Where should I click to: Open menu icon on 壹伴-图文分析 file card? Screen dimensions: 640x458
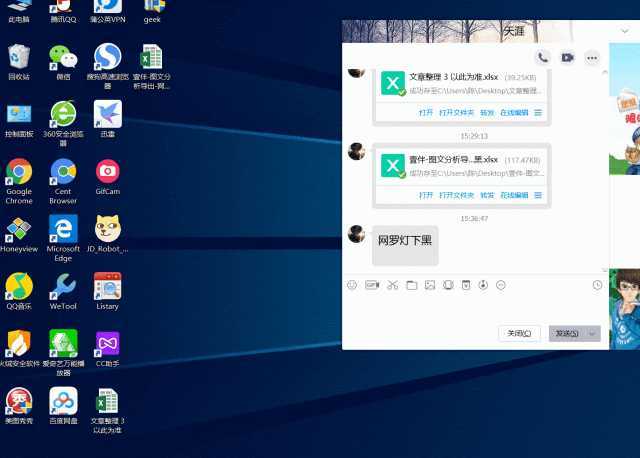point(538,195)
